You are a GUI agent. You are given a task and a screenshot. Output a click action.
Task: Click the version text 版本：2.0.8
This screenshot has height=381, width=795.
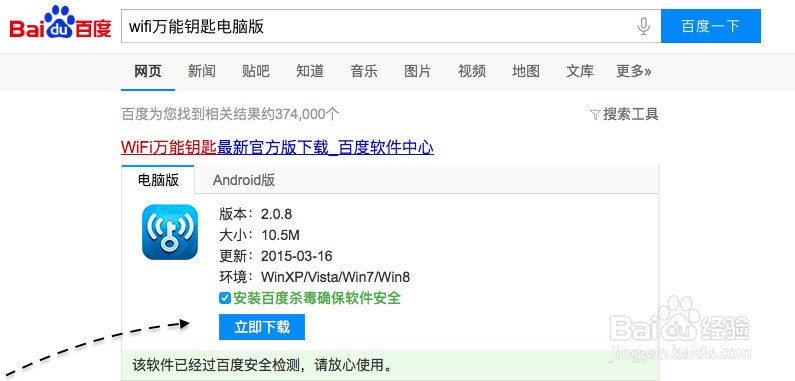click(256, 214)
